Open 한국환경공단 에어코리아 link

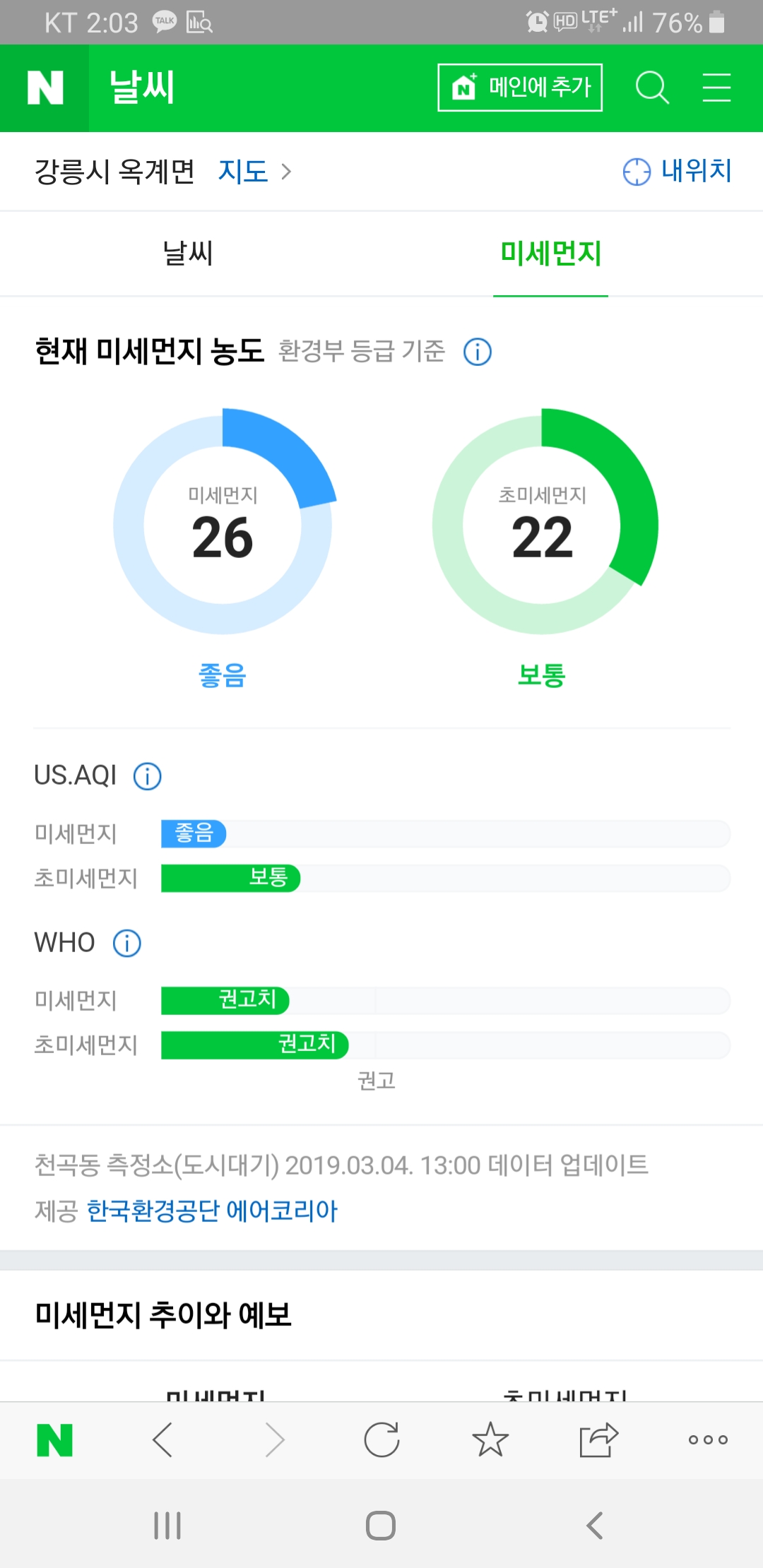[212, 1211]
